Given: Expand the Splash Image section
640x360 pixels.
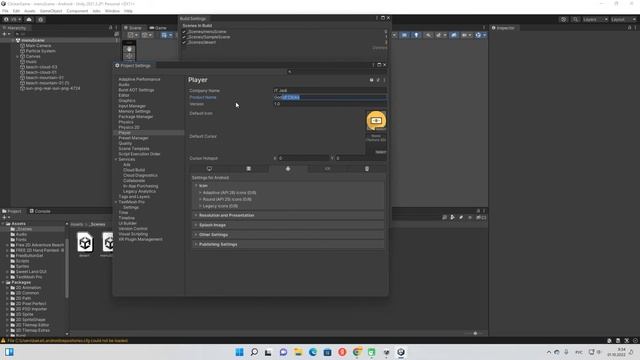Looking at the screenshot, I should pyautogui.click(x=288, y=225).
